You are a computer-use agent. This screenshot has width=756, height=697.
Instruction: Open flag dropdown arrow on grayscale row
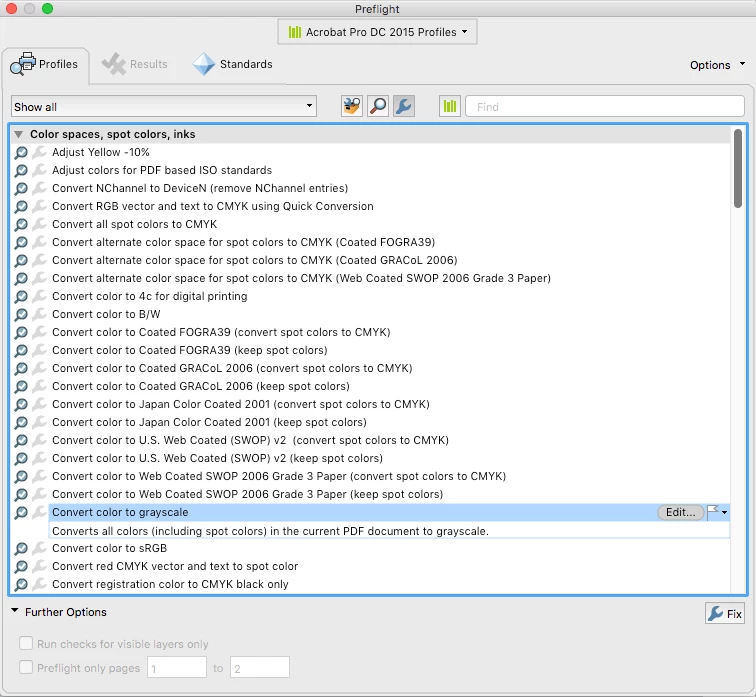tap(724, 512)
